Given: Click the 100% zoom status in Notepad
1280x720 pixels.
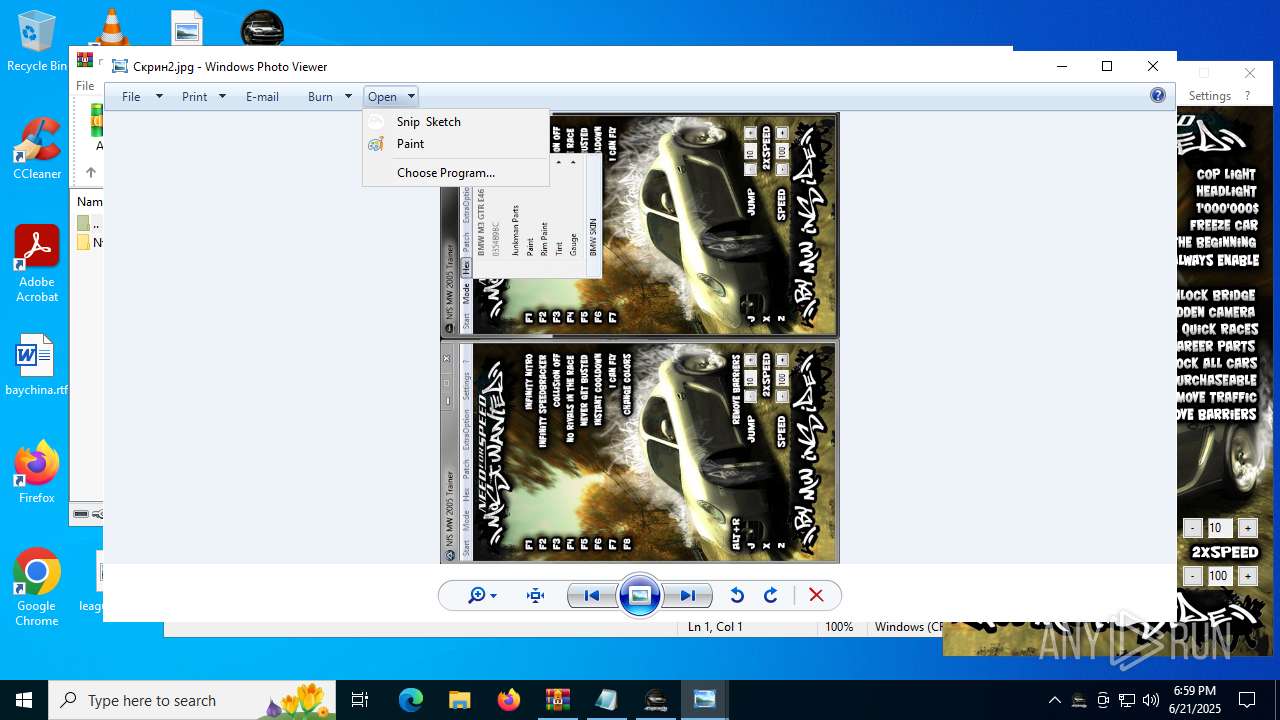Looking at the screenshot, I should [839, 627].
